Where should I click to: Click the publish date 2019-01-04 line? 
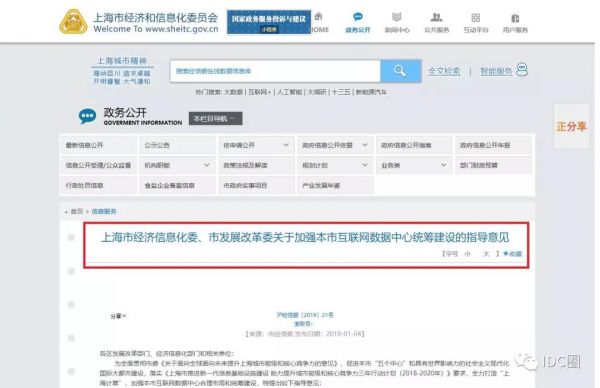305,334
